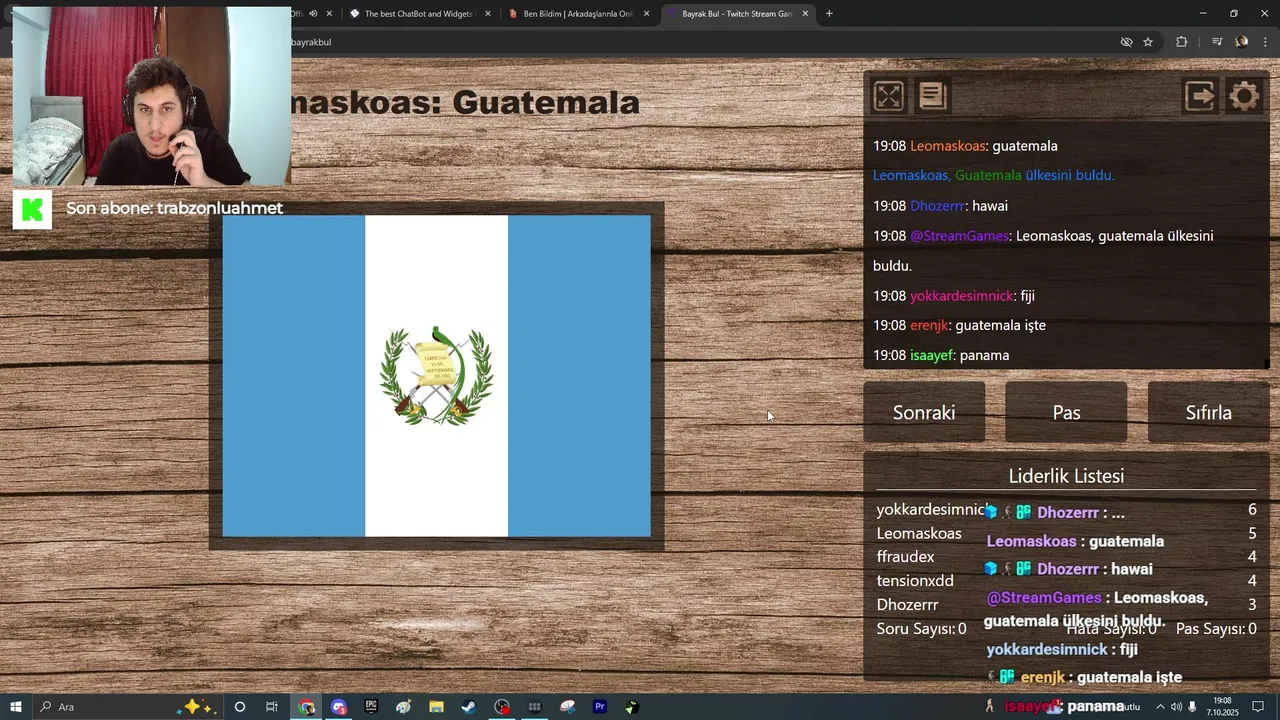The width and height of the screenshot is (1280, 720).
Task: Open the volume control in system tray
Action: pyautogui.click(x=1176, y=707)
